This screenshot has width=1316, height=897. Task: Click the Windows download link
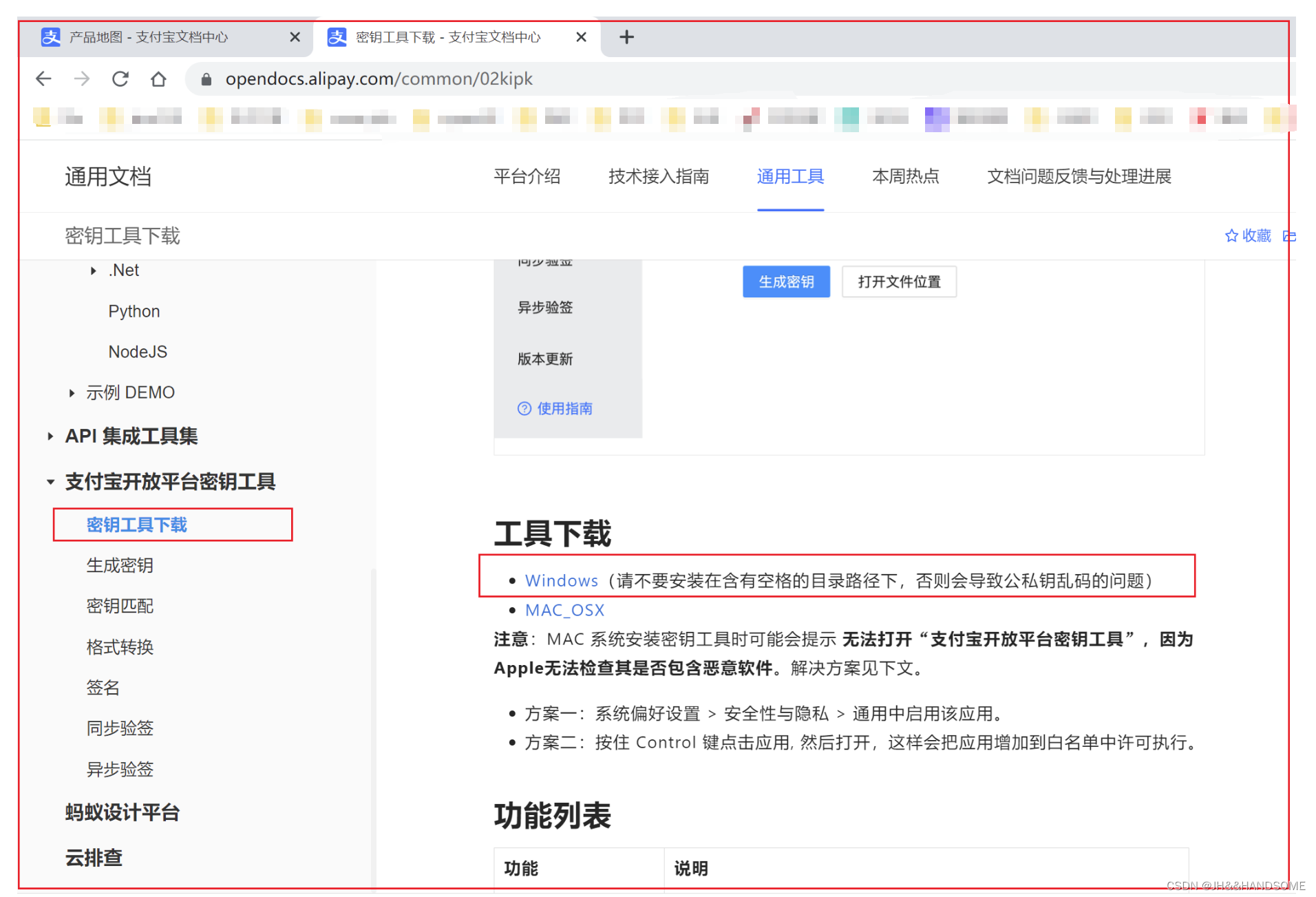(562, 581)
